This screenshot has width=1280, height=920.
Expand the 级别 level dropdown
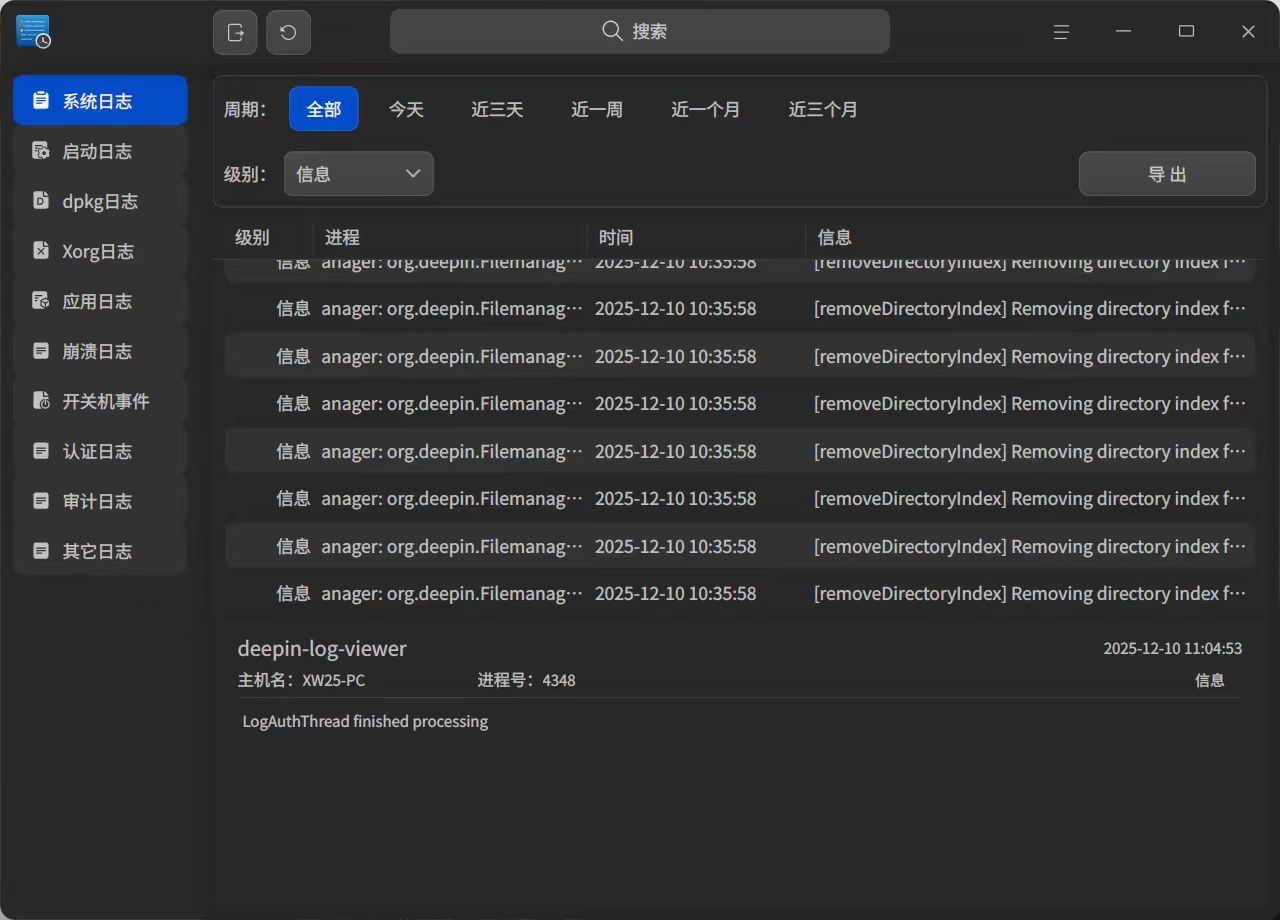(358, 174)
